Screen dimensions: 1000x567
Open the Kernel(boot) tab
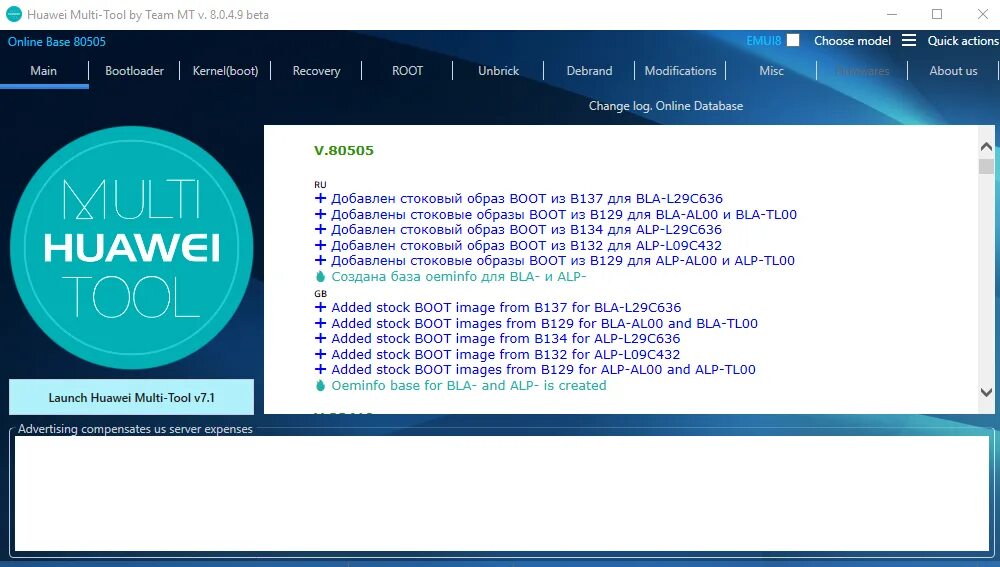[x=225, y=71]
